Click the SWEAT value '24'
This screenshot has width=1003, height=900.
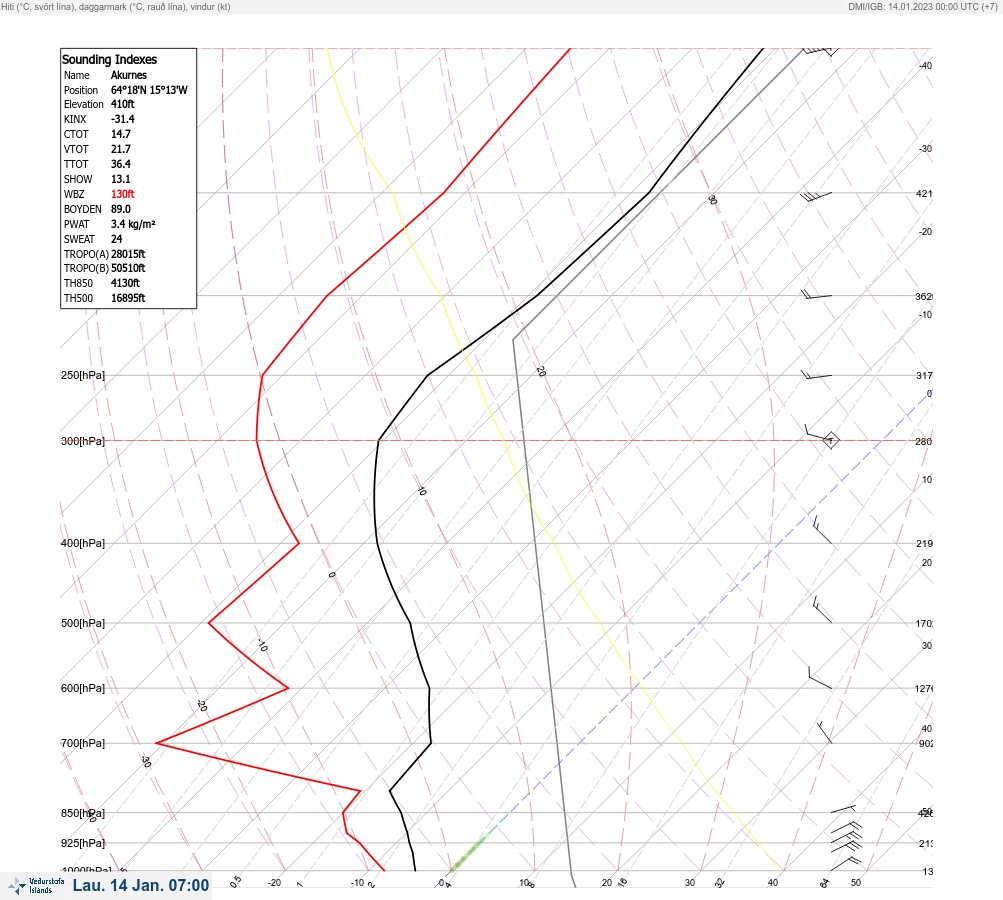click(x=116, y=239)
